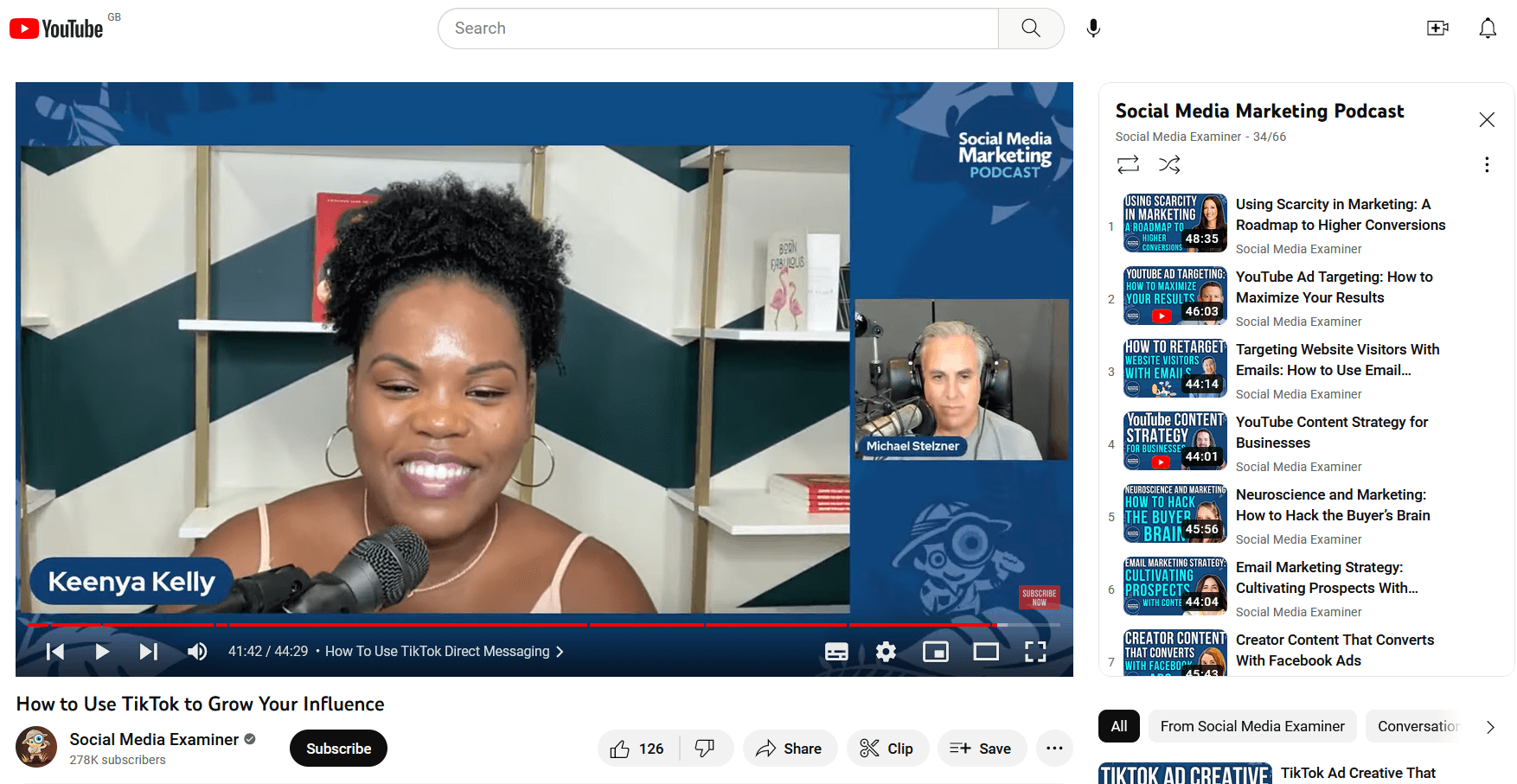Click the search magnifier button
This screenshot has width=1517, height=784.
coord(1031,29)
